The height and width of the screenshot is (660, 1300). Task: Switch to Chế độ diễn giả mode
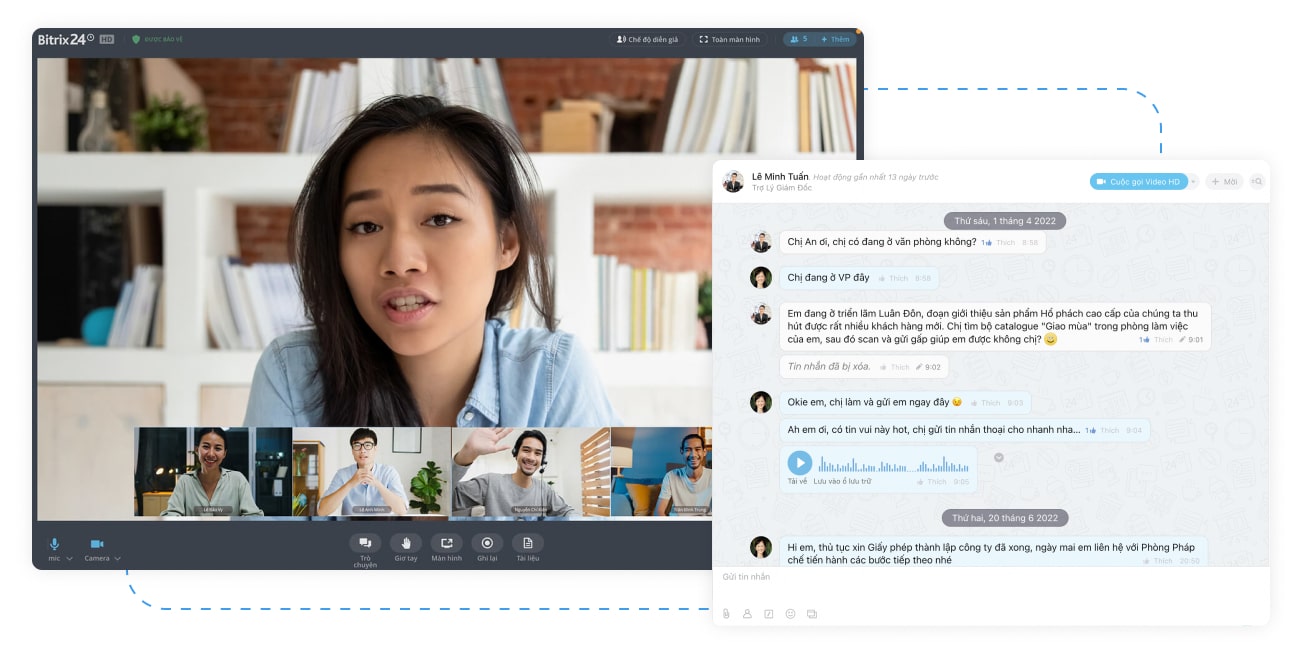click(647, 40)
